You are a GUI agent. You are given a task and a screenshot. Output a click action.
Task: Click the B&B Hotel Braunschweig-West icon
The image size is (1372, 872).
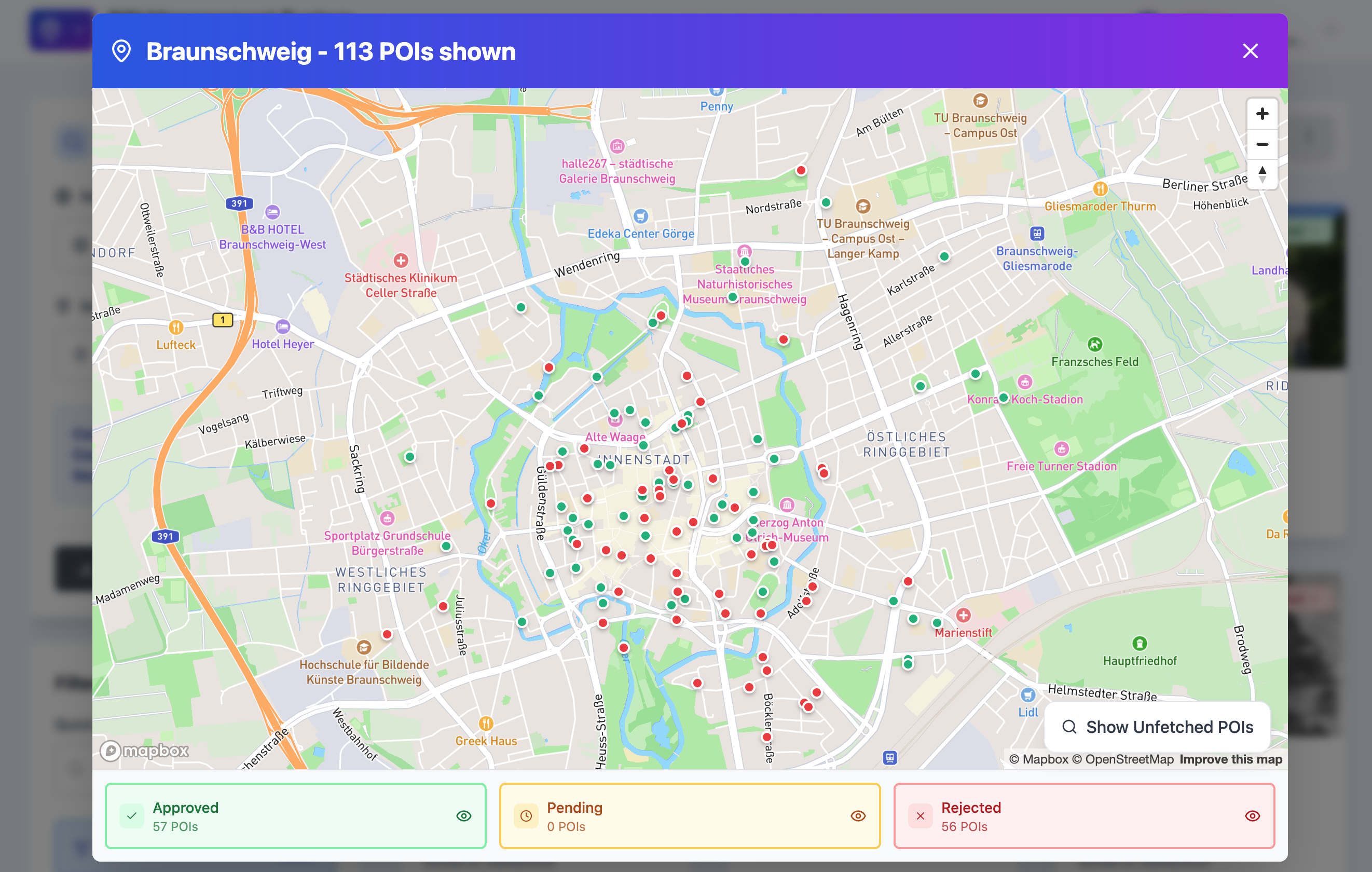click(x=272, y=213)
